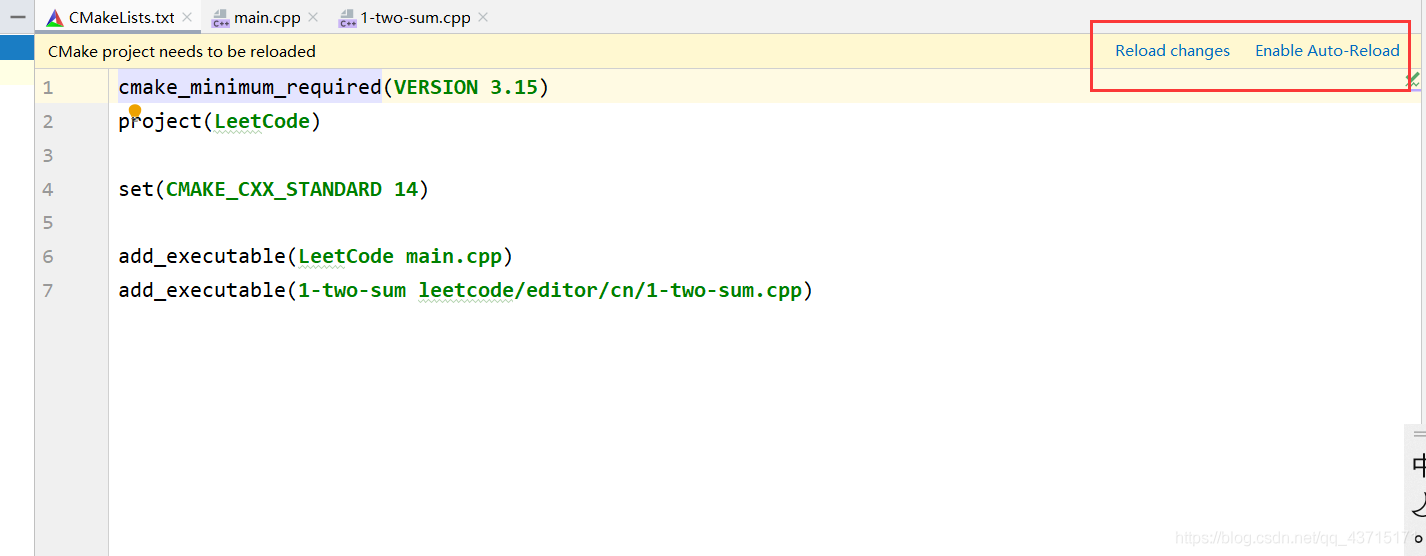Click the IME toolbar drag handle

tap(1419, 434)
